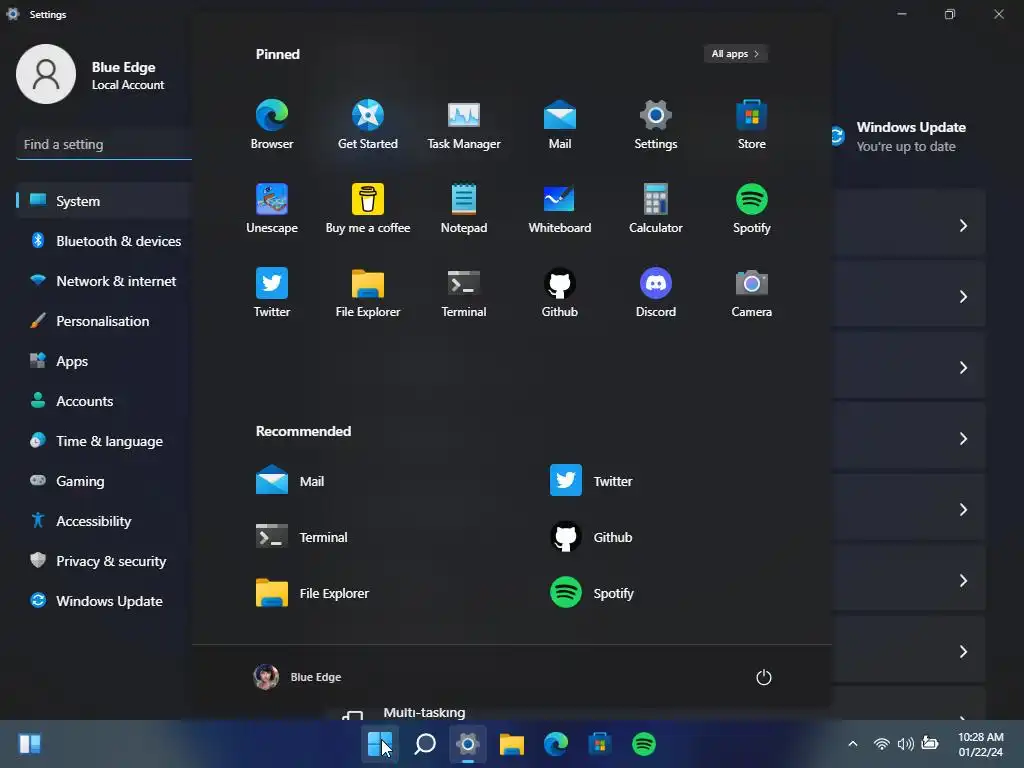Open the pinned Github app
The height and width of the screenshot is (768, 1024).
point(560,293)
